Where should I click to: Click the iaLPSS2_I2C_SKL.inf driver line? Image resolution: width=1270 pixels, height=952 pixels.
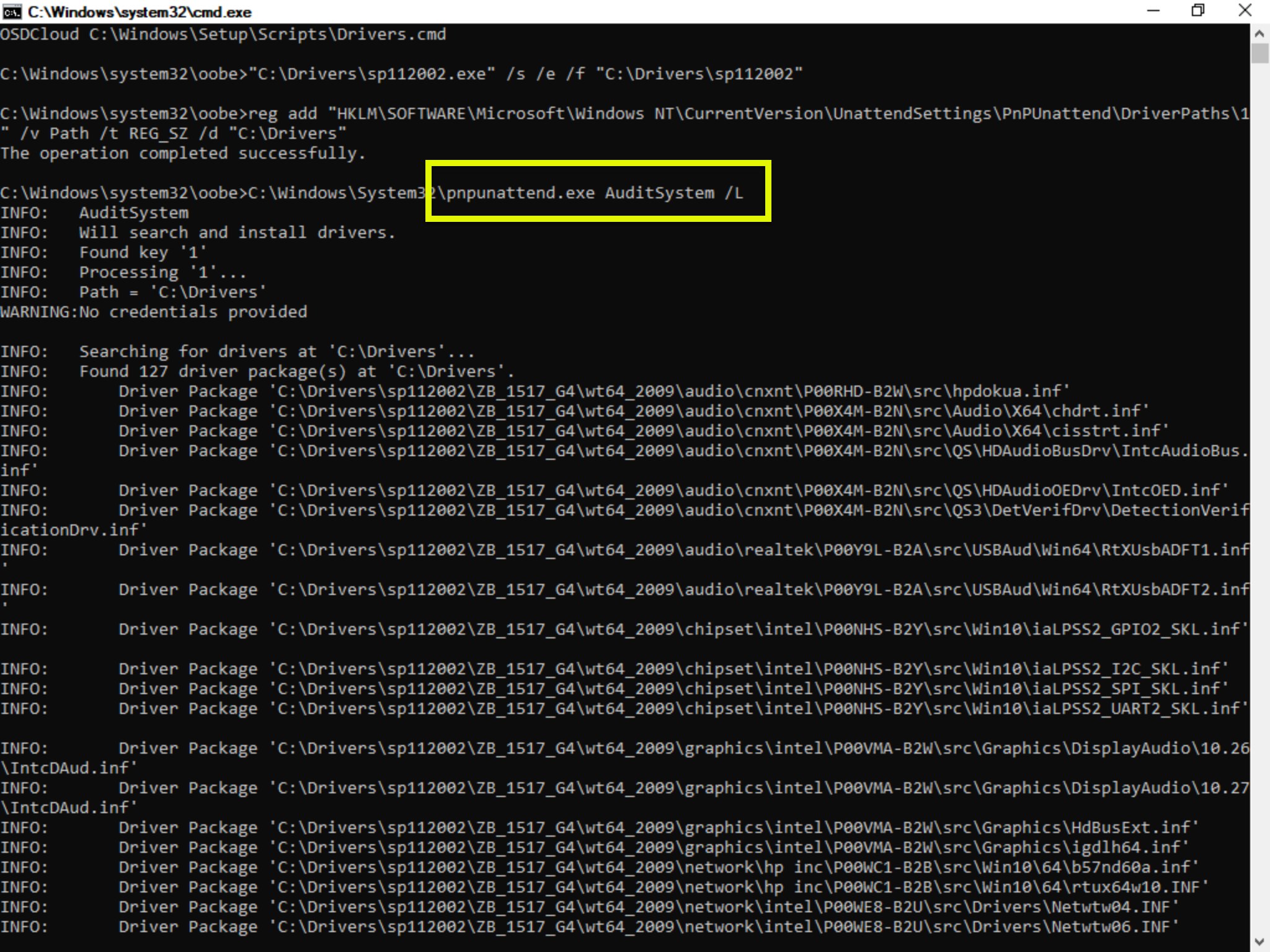point(615,669)
